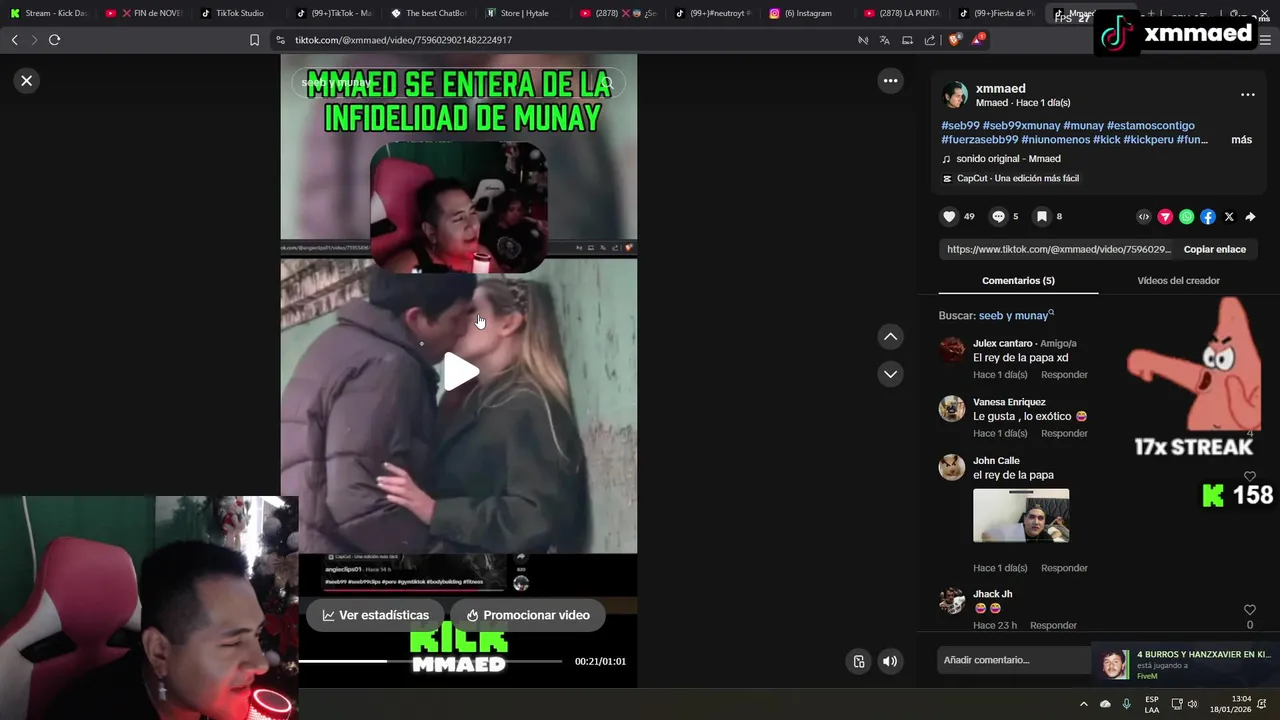Toggle the floating player icon

point(858,661)
